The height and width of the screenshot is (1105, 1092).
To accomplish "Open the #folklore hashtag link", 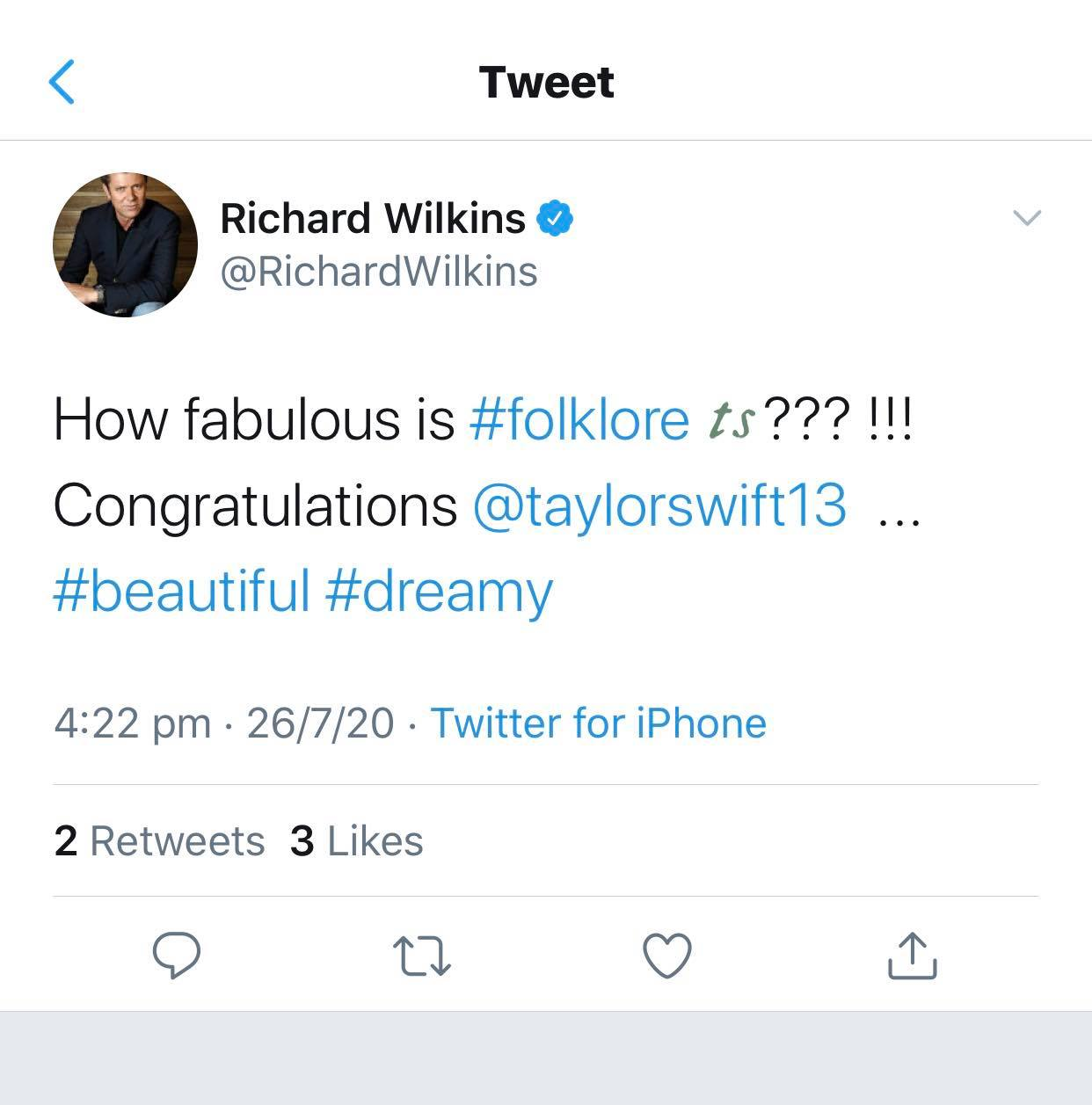I will coord(579,418).
